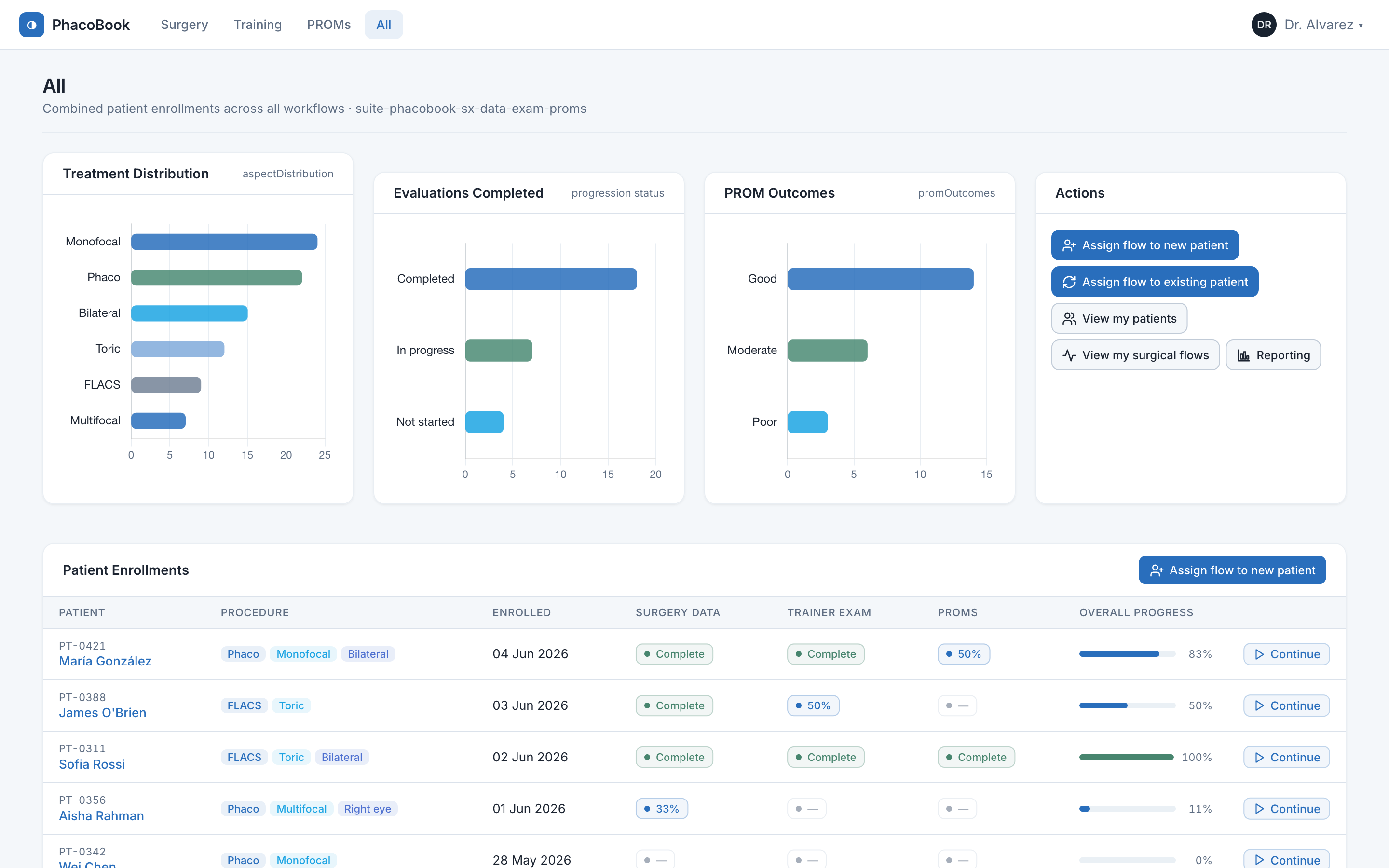Screen dimensions: 1389x868
Task: Open the Reporting button
Action: (x=1273, y=355)
